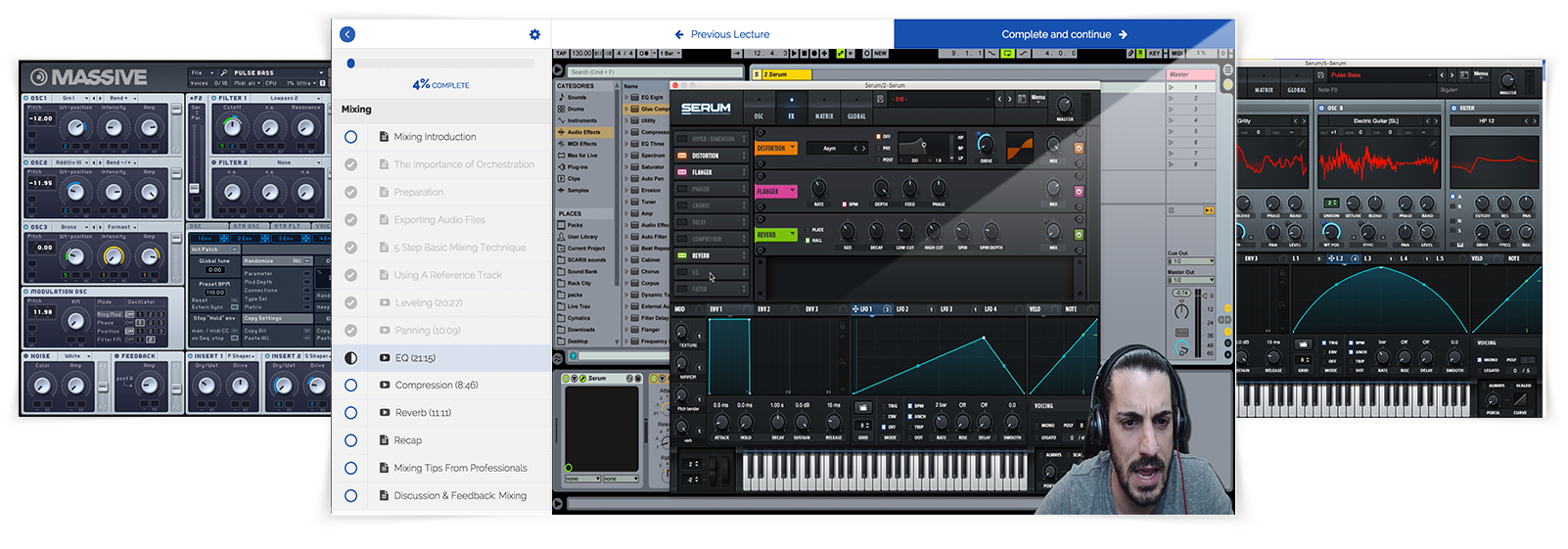Enable REVERB in Serum FX rack
1568x549 pixels.
(x=680, y=255)
